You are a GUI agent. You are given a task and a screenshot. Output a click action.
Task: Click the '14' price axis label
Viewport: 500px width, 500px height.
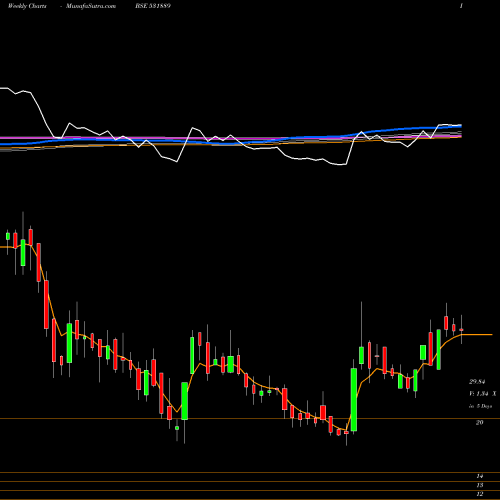[480, 476]
